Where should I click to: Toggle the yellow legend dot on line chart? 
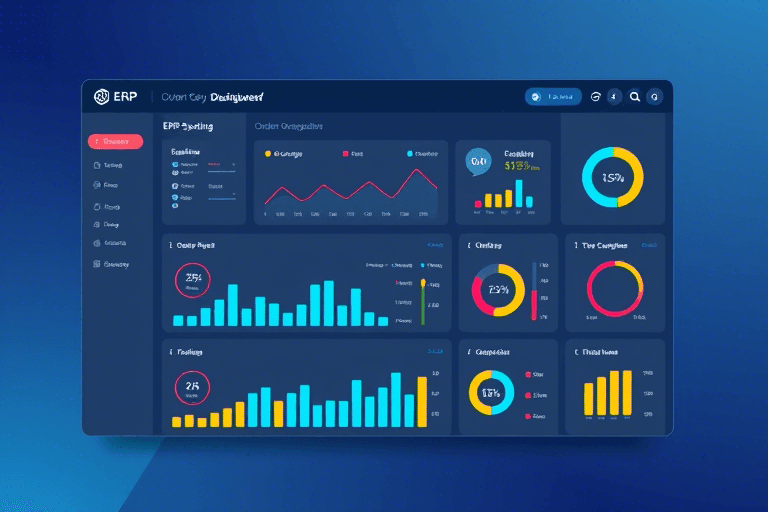pos(268,154)
